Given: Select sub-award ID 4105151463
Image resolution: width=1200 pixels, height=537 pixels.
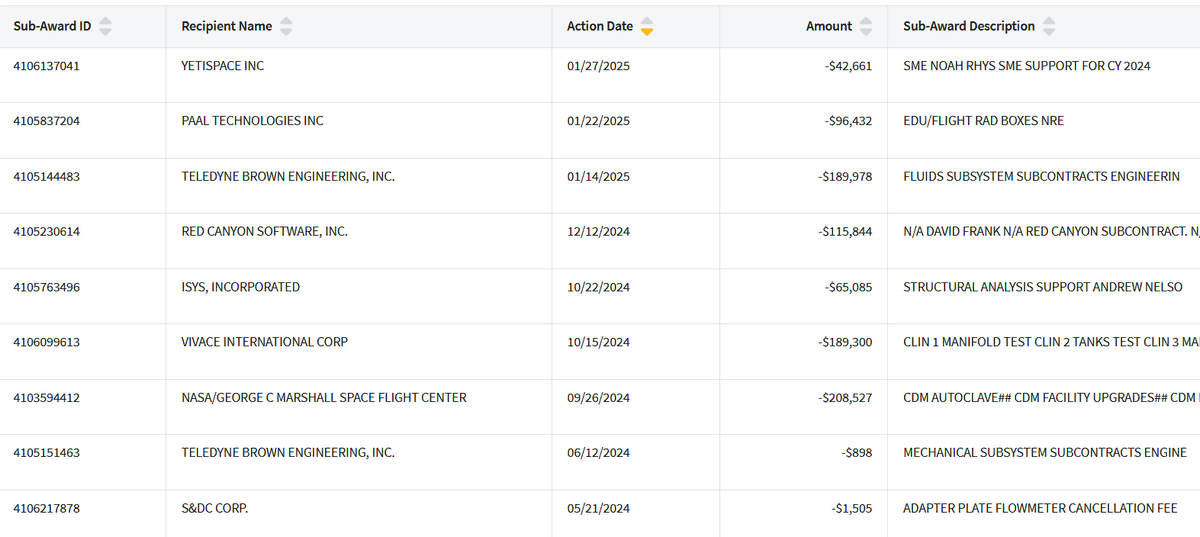Looking at the screenshot, I should pos(46,452).
